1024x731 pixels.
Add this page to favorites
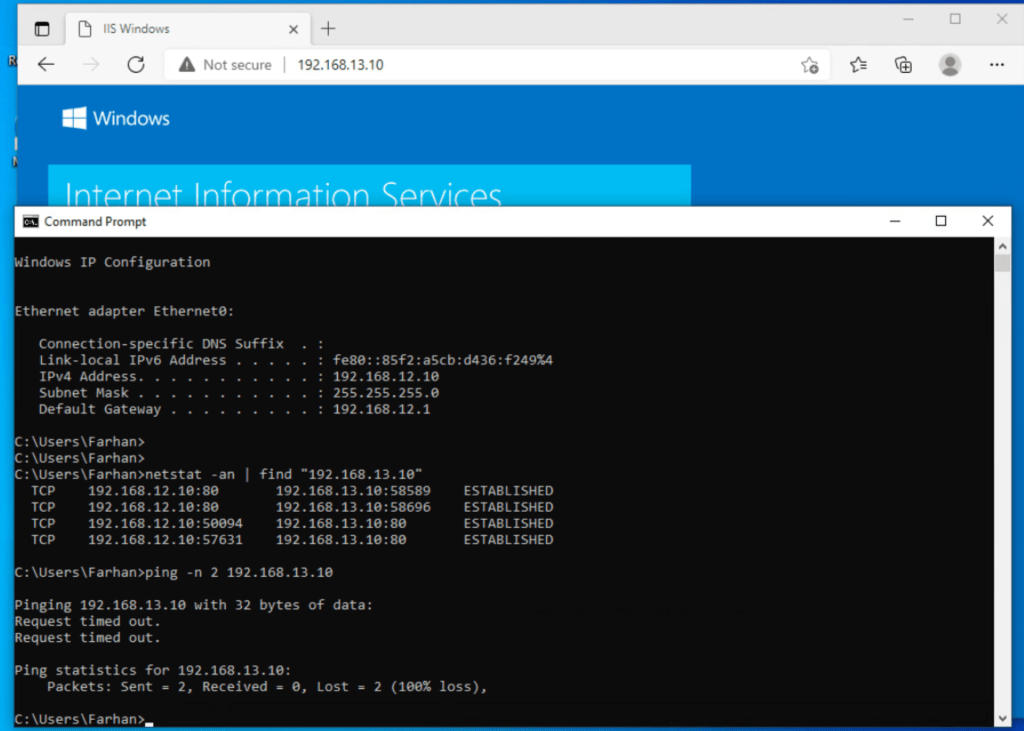click(810, 65)
